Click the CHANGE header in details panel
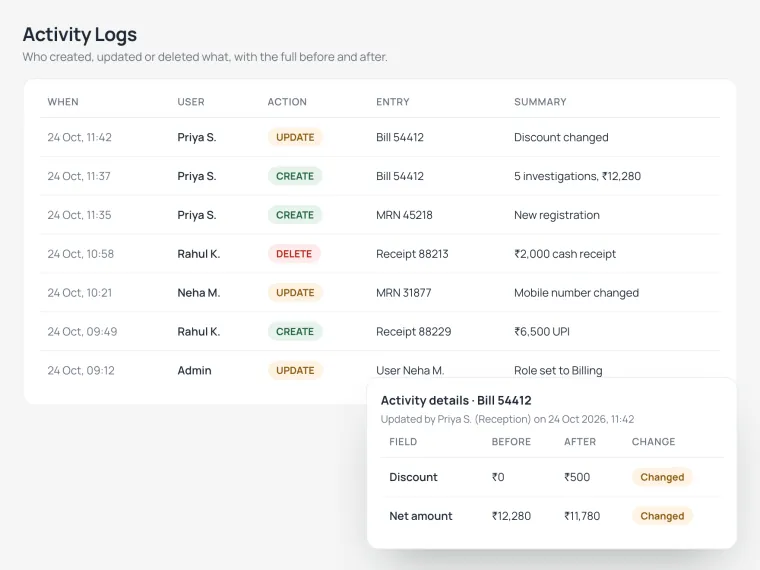Screen dimensions: 760x570 pyautogui.click(x=653, y=442)
